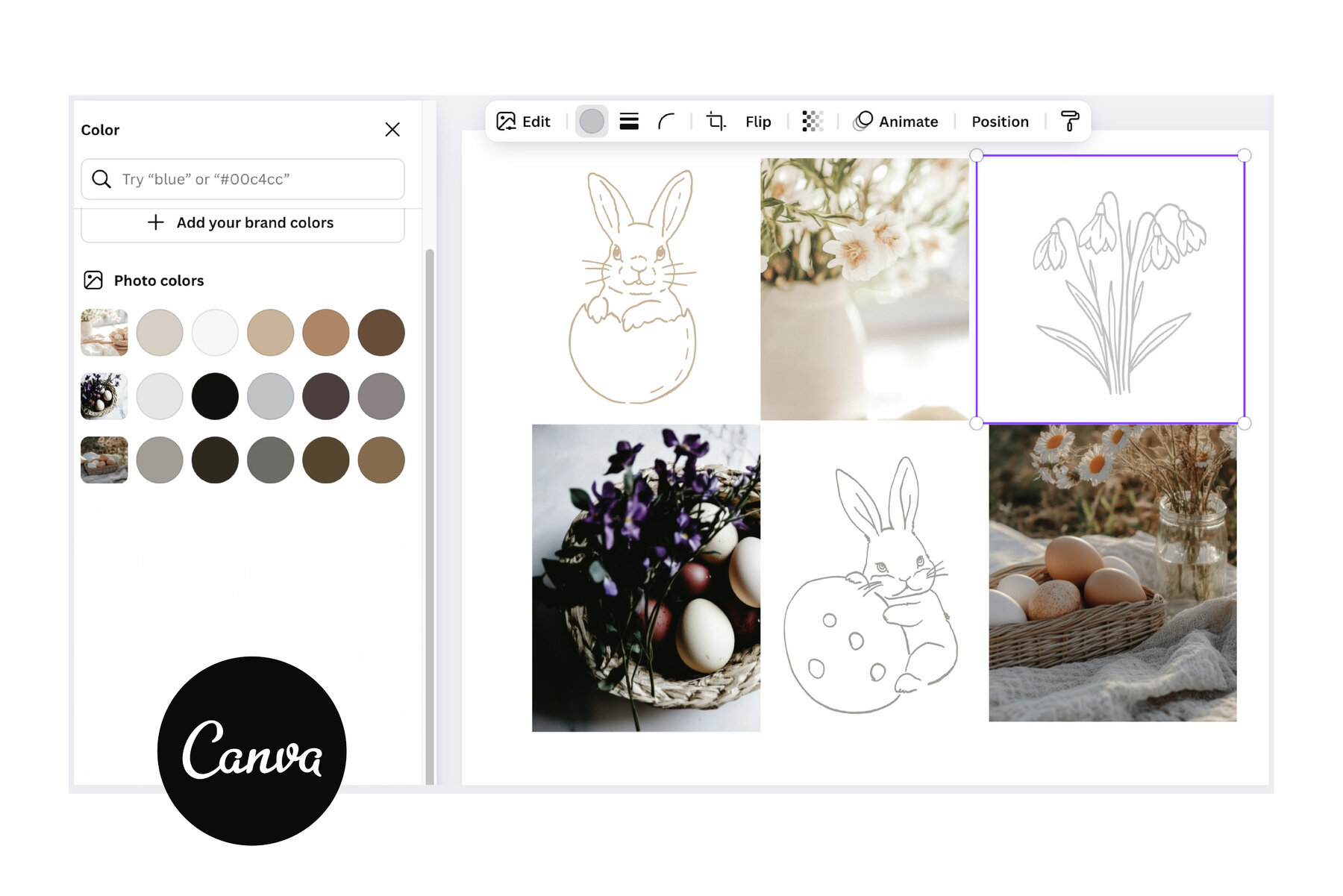This screenshot has height=896, width=1343.
Task: Click the bunny in eggshell line drawing
Action: (634, 287)
